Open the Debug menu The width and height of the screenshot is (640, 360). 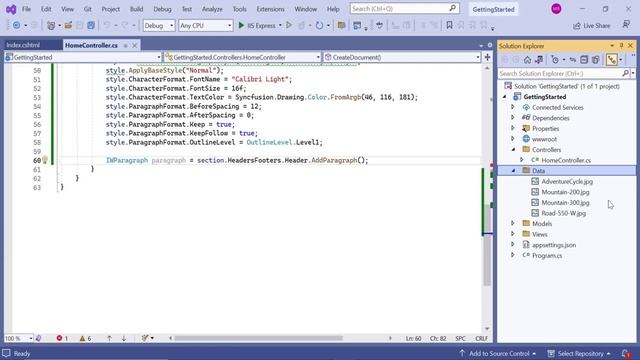[x=162, y=9]
